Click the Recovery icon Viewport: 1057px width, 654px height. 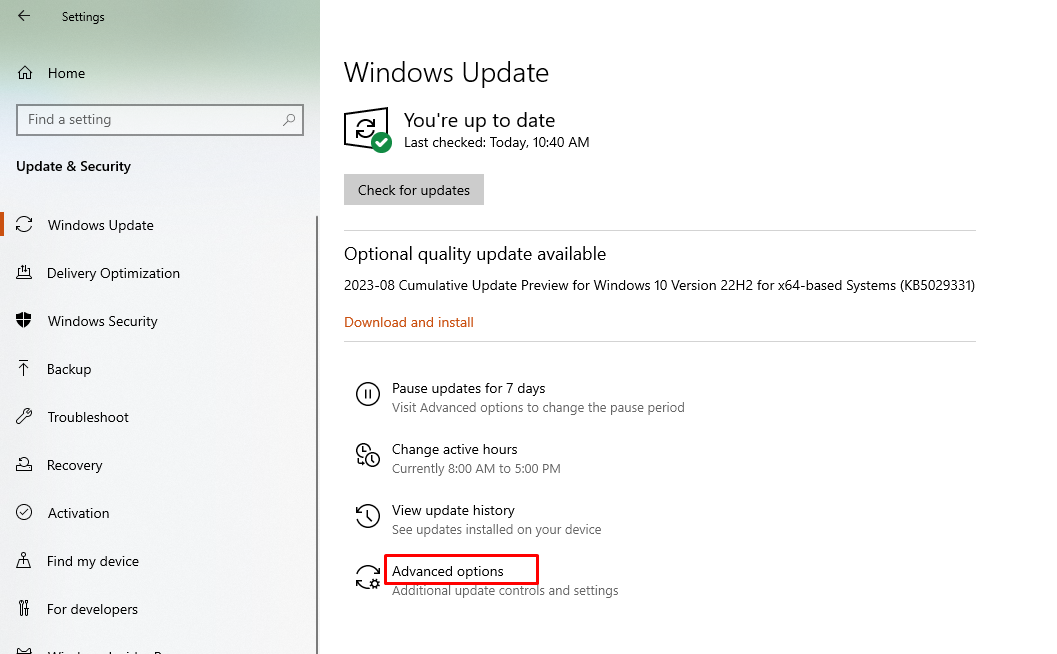(x=24, y=465)
